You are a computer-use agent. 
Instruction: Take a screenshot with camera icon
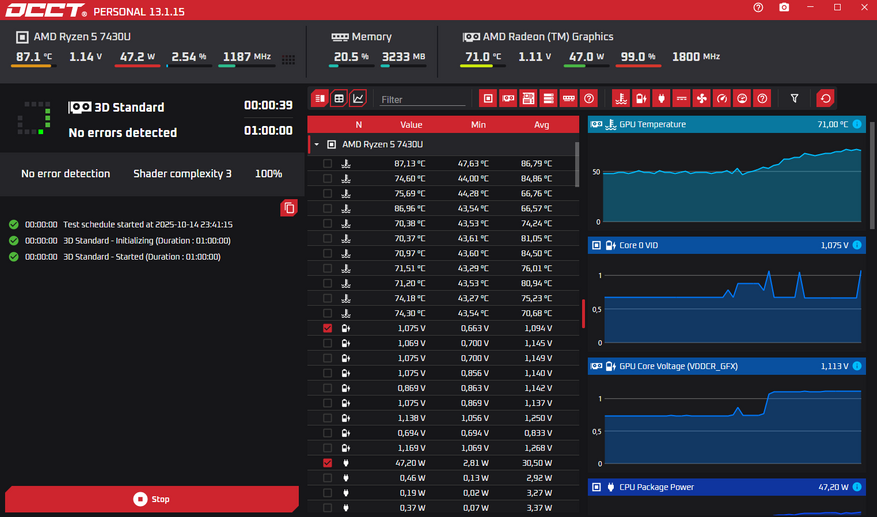[784, 7]
